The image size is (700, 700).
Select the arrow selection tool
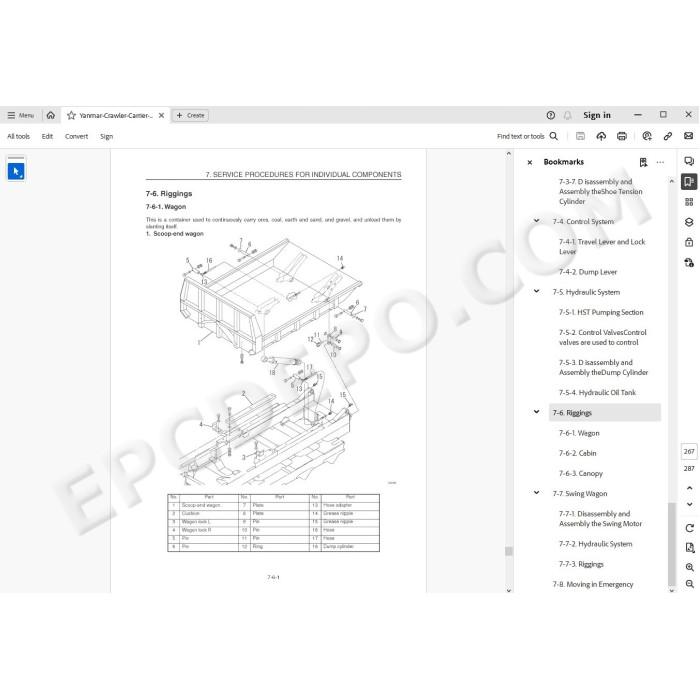16,171
